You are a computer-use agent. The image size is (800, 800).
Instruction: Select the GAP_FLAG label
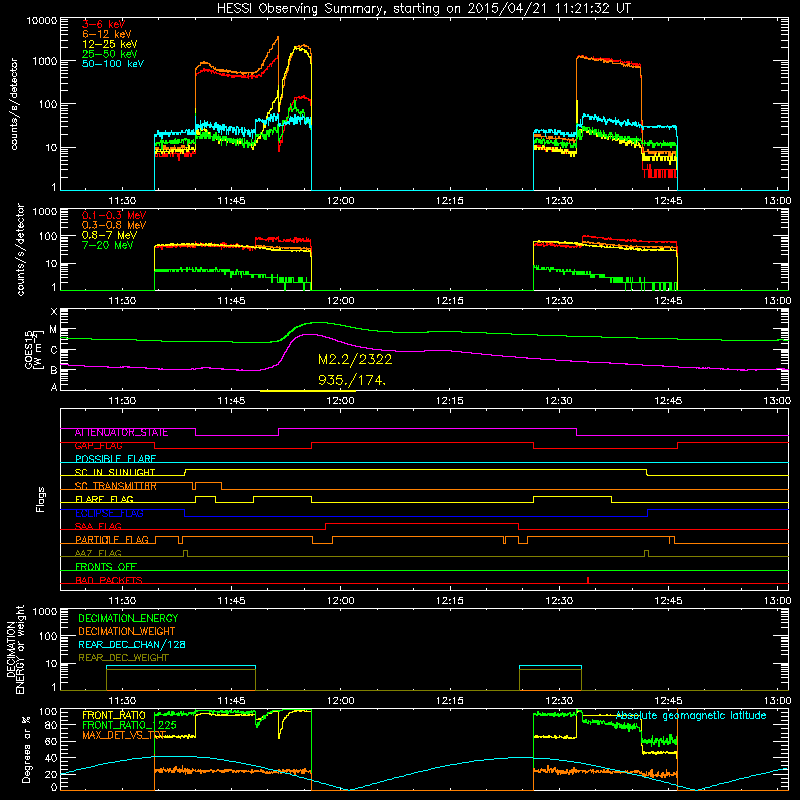[x=98, y=446]
